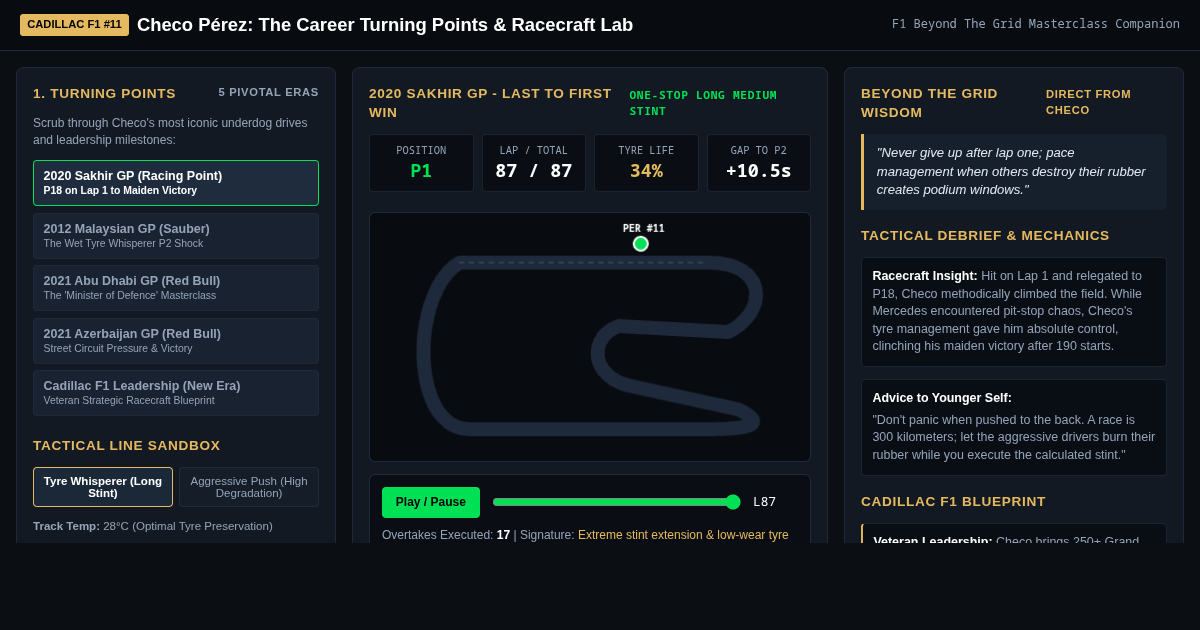Select the 2012 Malaysian GP (Sauber) era
Image resolution: width=1200 pixels, height=630 pixels.
(176, 236)
